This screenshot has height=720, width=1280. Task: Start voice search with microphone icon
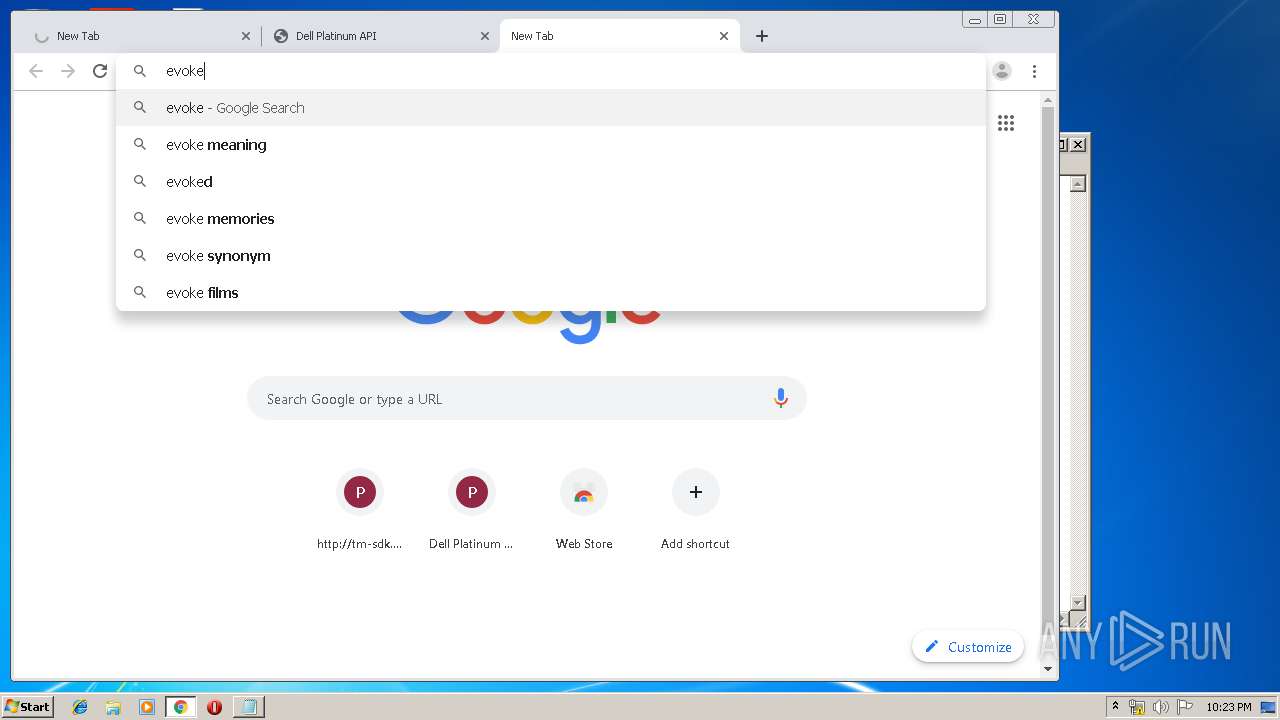(781, 398)
